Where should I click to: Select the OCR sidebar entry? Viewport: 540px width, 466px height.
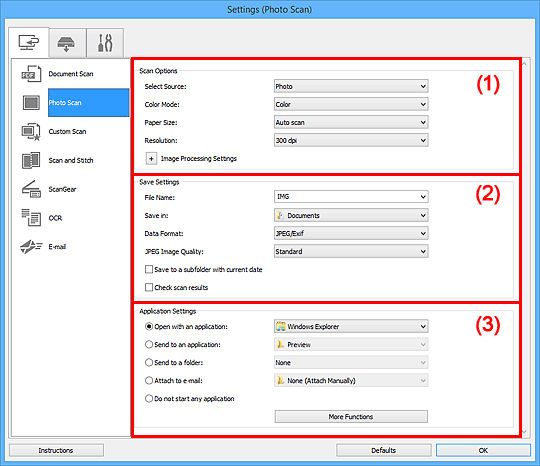55,218
